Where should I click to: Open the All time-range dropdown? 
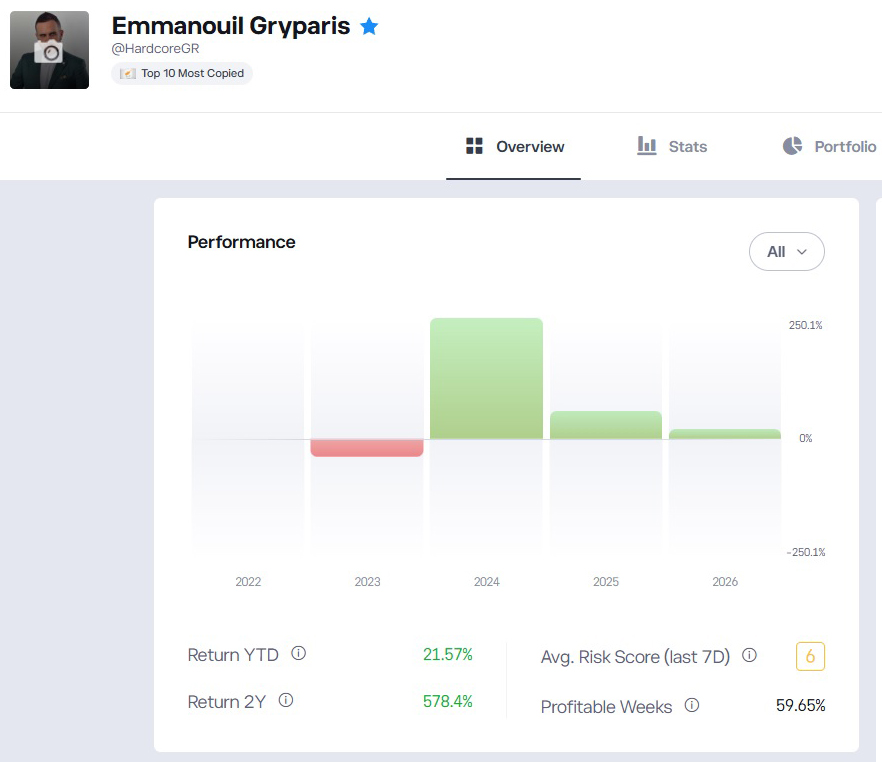coord(787,251)
